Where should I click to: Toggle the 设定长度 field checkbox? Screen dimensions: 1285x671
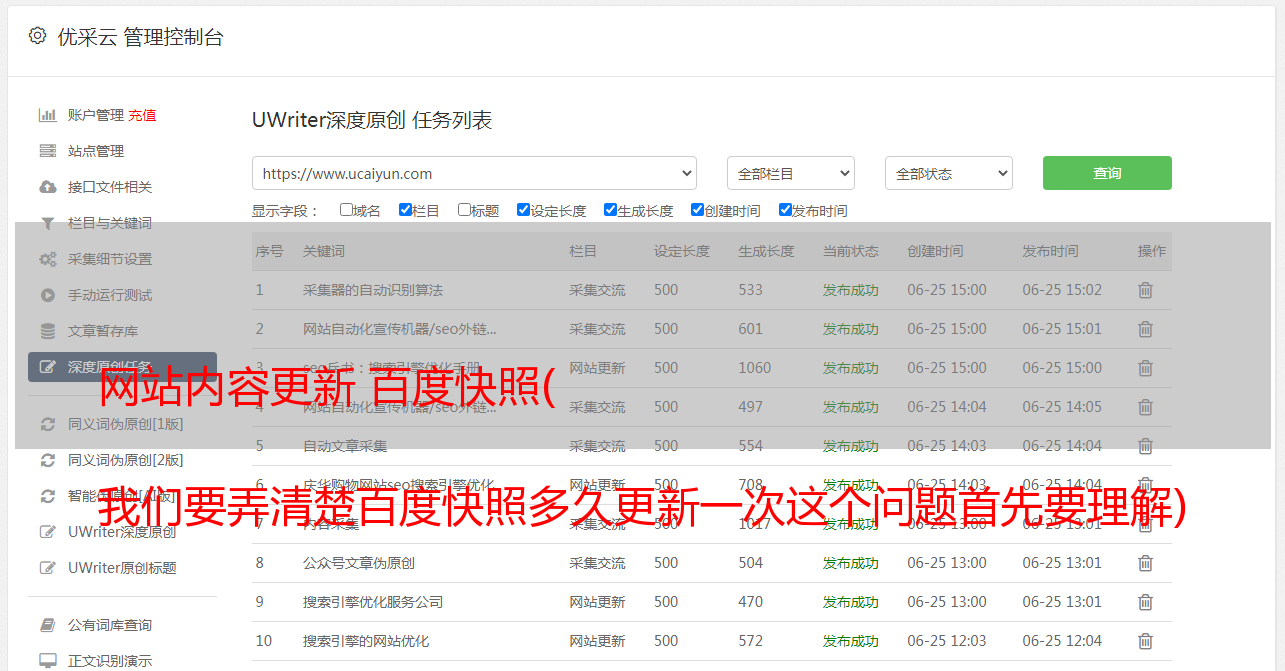pos(523,210)
